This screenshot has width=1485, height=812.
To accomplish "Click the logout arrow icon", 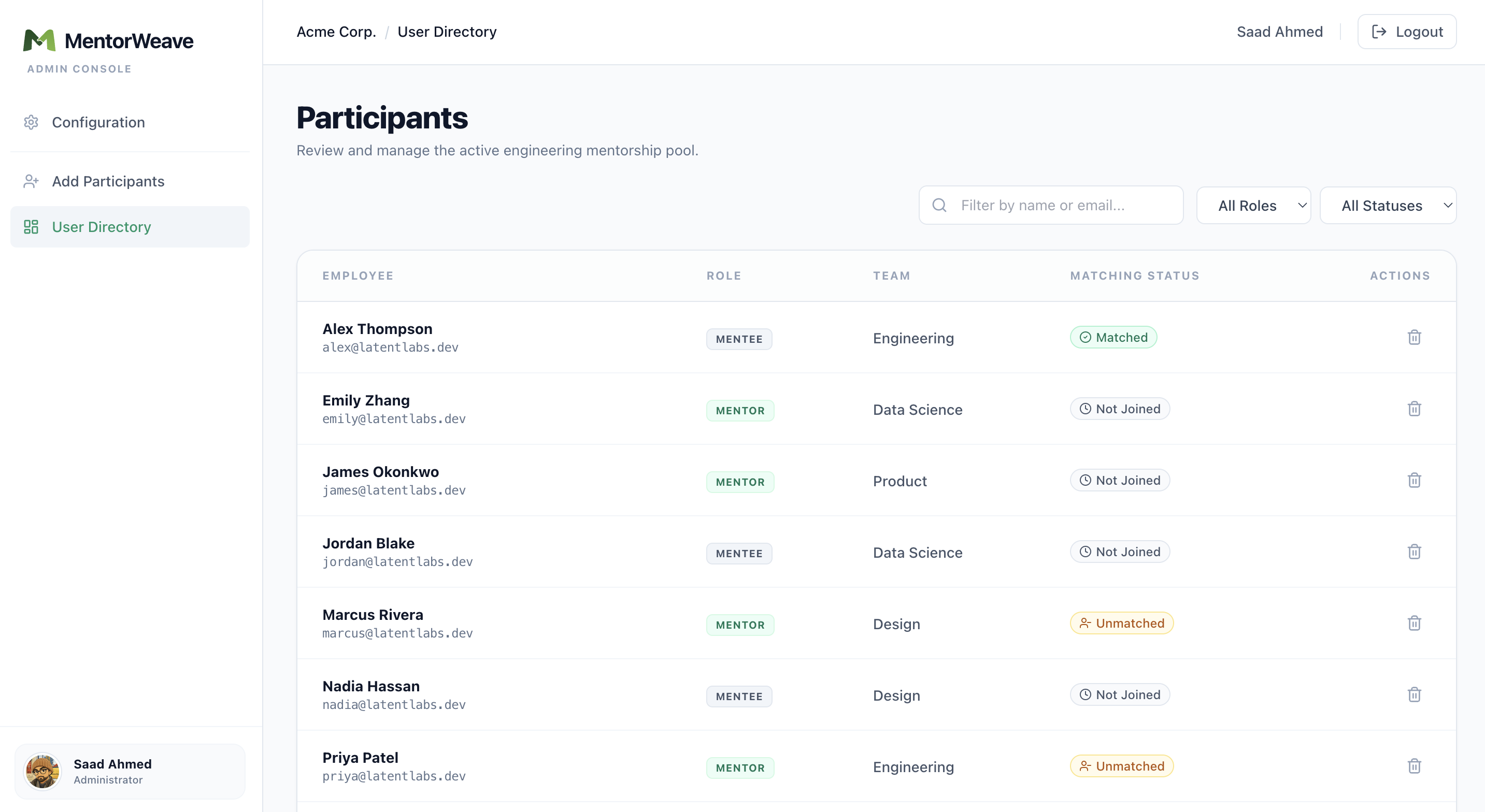I will pos(1379,31).
